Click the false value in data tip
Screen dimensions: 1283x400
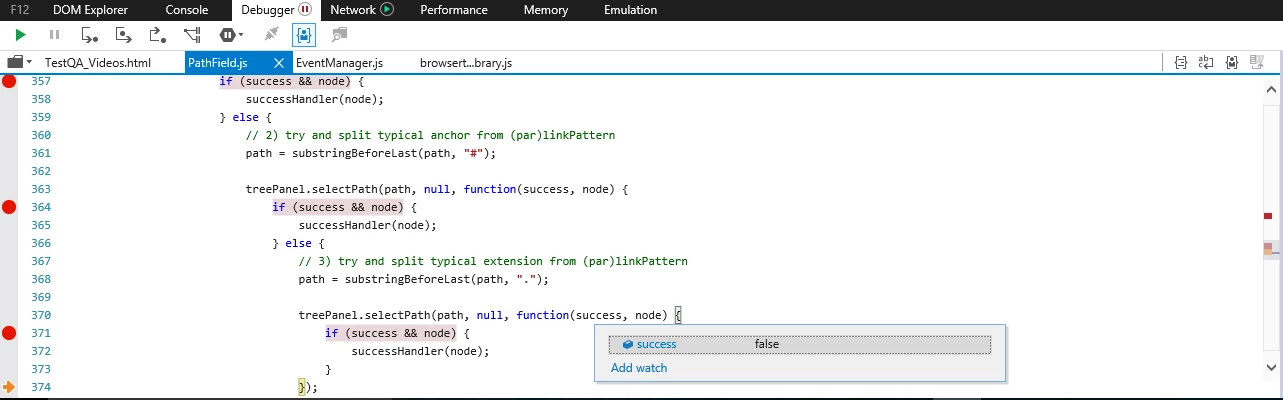point(767,344)
